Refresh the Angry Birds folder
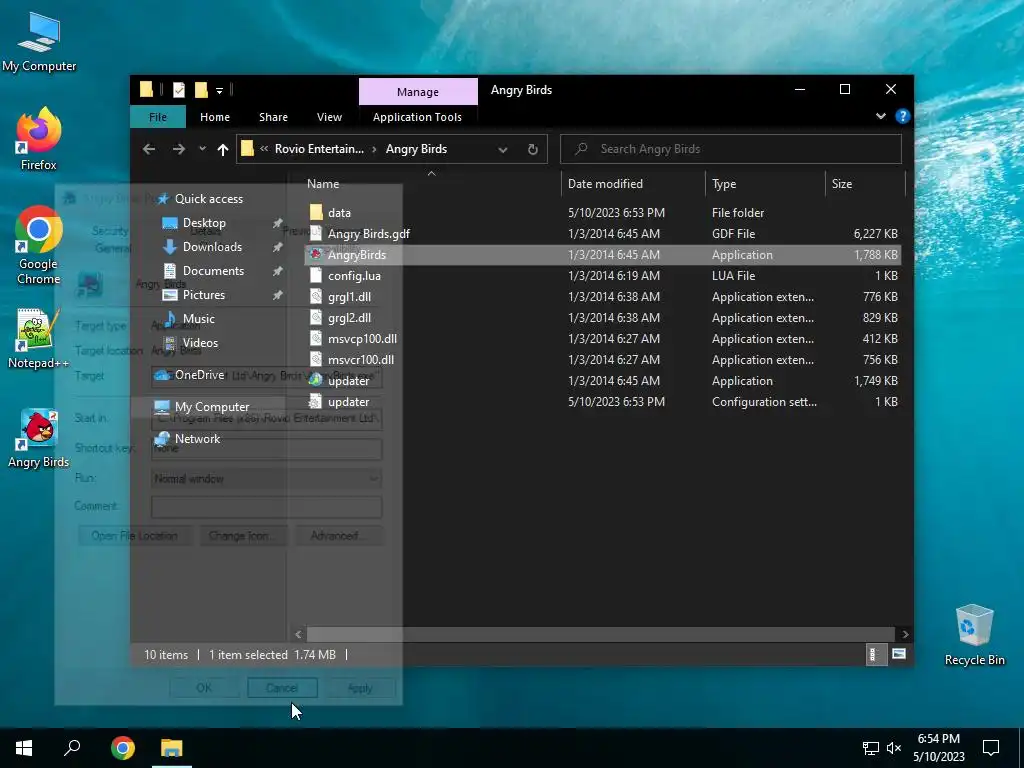1024x768 pixels. [x=533, y=150]
